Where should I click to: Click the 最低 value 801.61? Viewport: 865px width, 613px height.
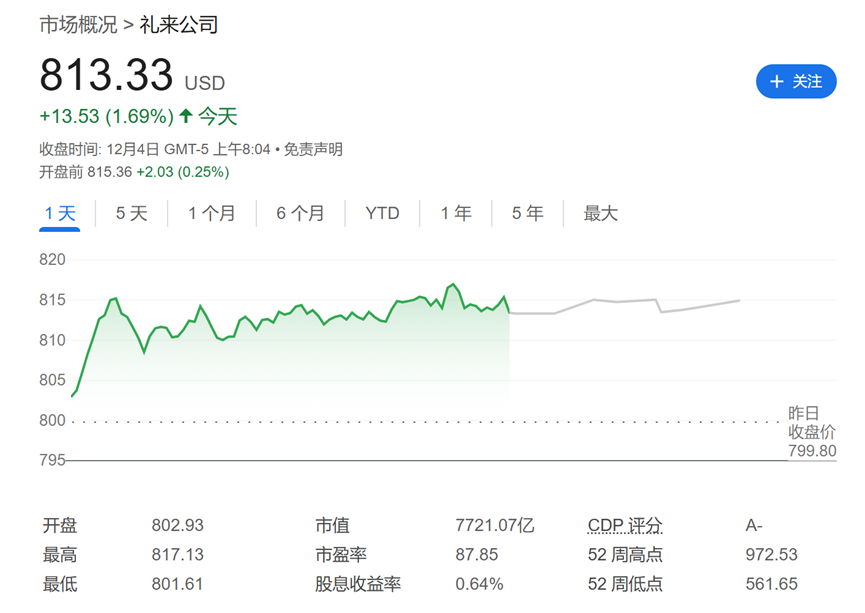tap(178, 584)
